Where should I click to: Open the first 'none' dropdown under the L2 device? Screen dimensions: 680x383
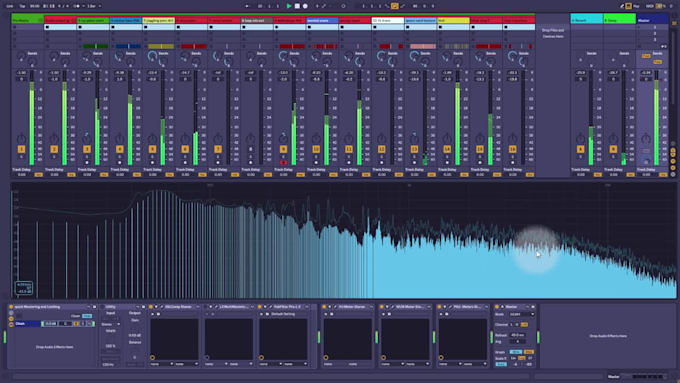(x=216, y=364)
